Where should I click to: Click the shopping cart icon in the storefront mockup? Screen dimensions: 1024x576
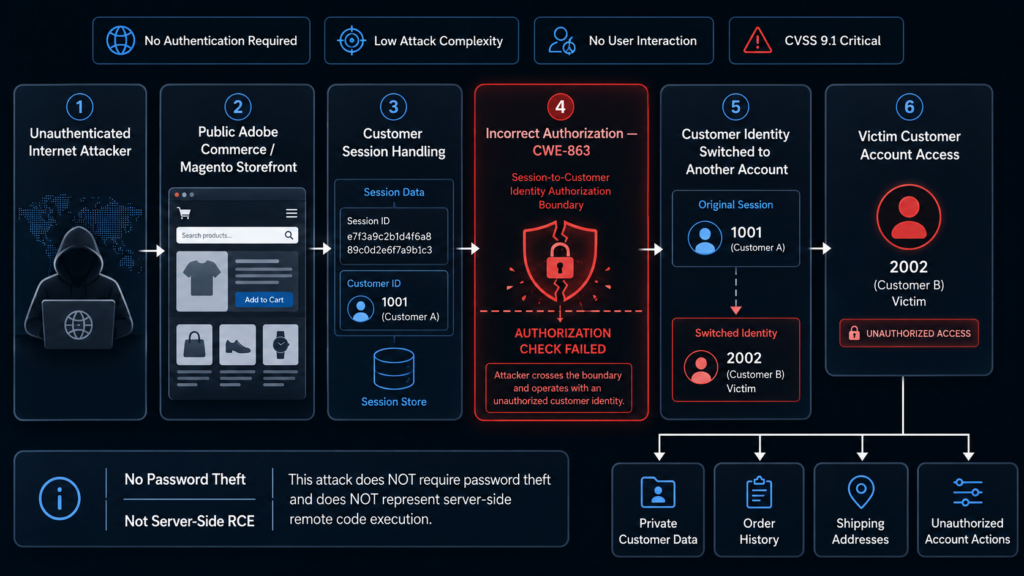(184, 213)
